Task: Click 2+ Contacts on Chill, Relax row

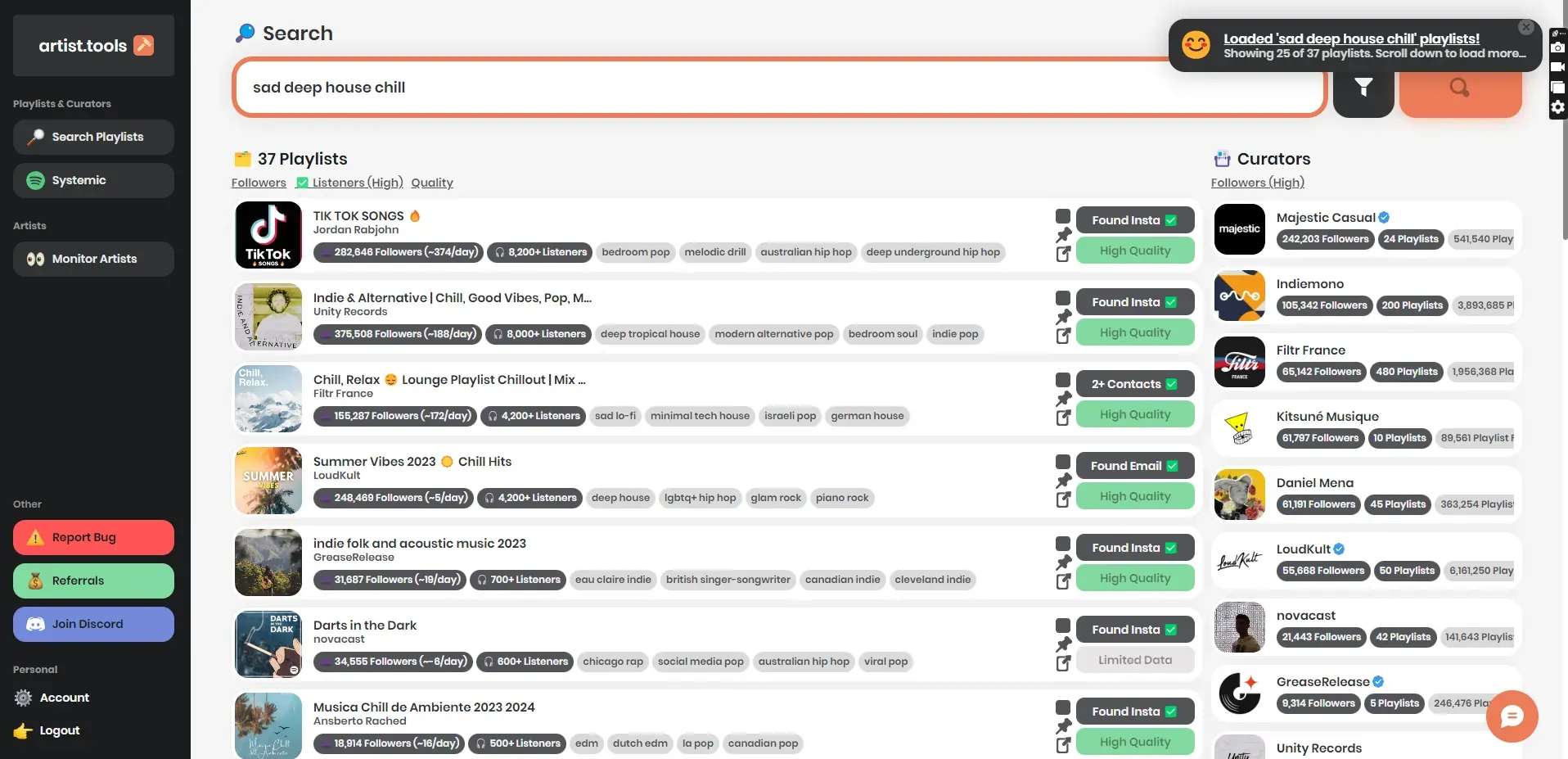Action: [x=1135, y=384]
